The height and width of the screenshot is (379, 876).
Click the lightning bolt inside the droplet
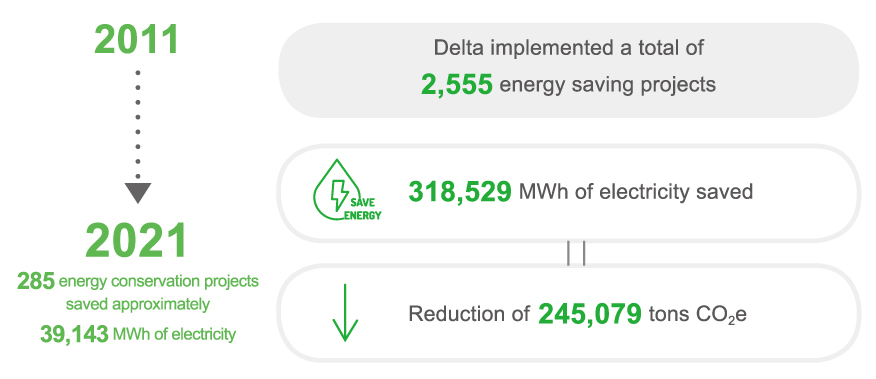pyautogui.click(x=339, y=193)
